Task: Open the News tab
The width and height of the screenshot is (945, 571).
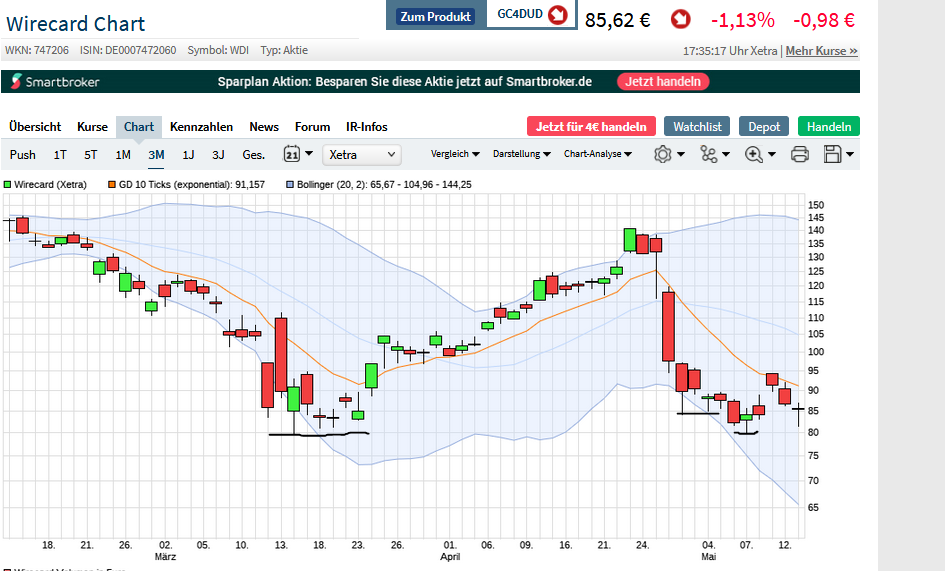Action: (264, 127)
